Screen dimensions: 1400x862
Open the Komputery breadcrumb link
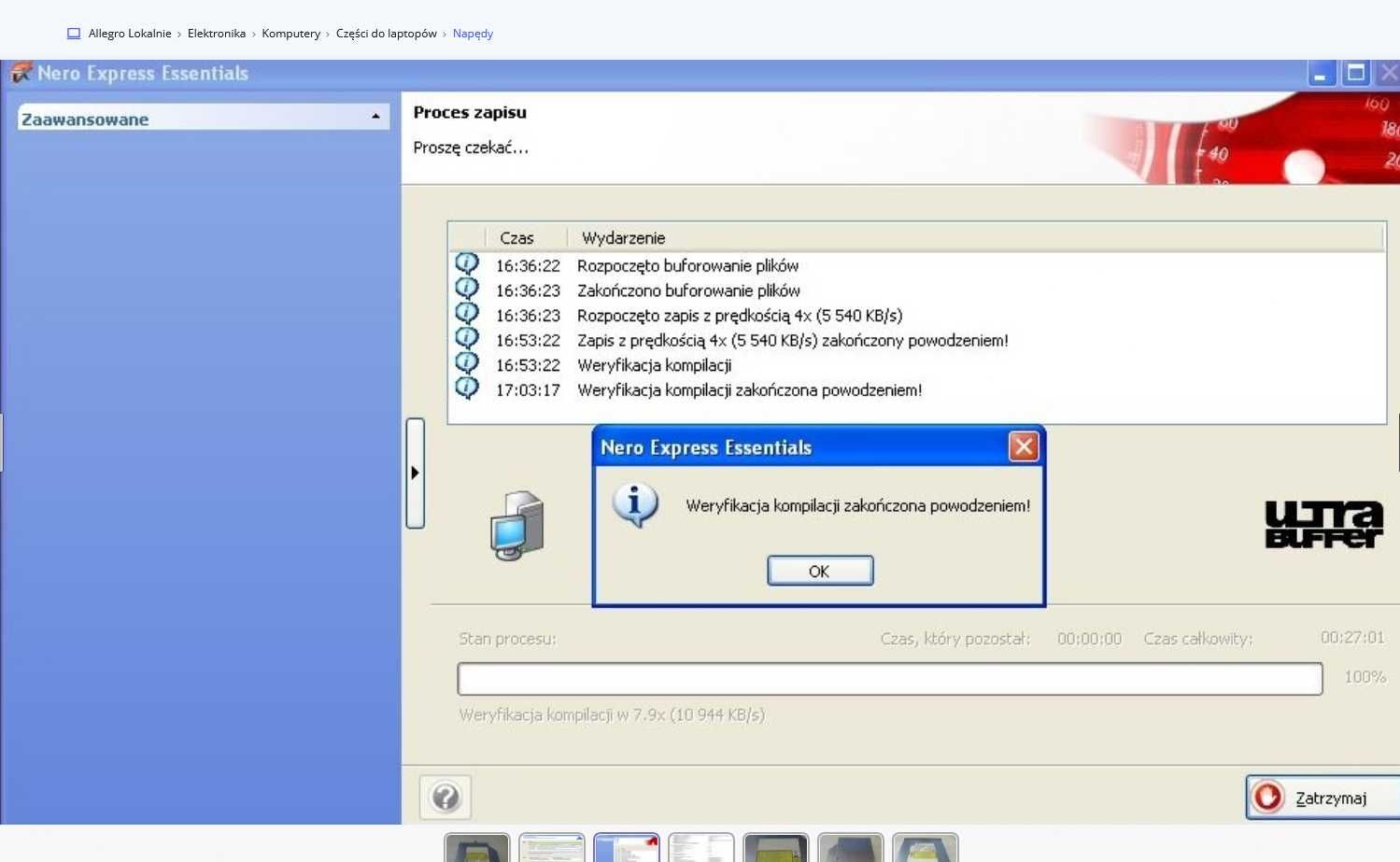[x=290, y=34]
